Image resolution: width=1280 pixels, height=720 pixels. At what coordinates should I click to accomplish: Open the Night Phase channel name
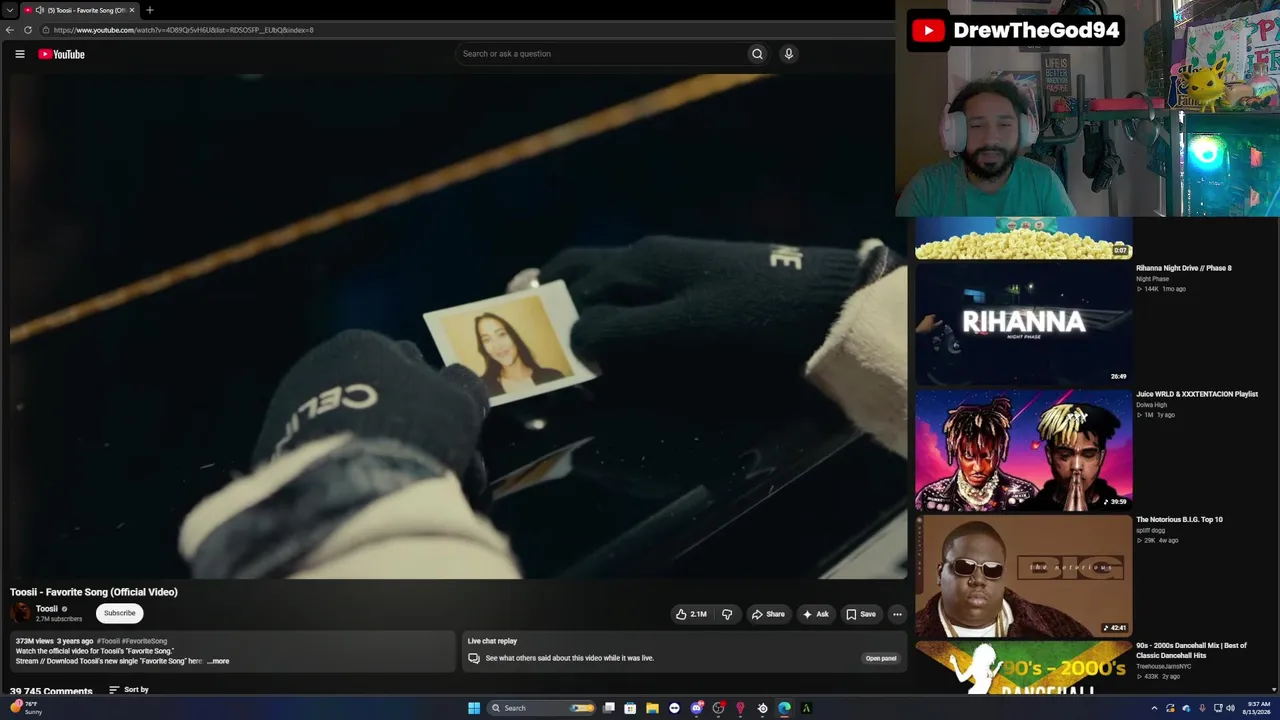pos(1152,279)
